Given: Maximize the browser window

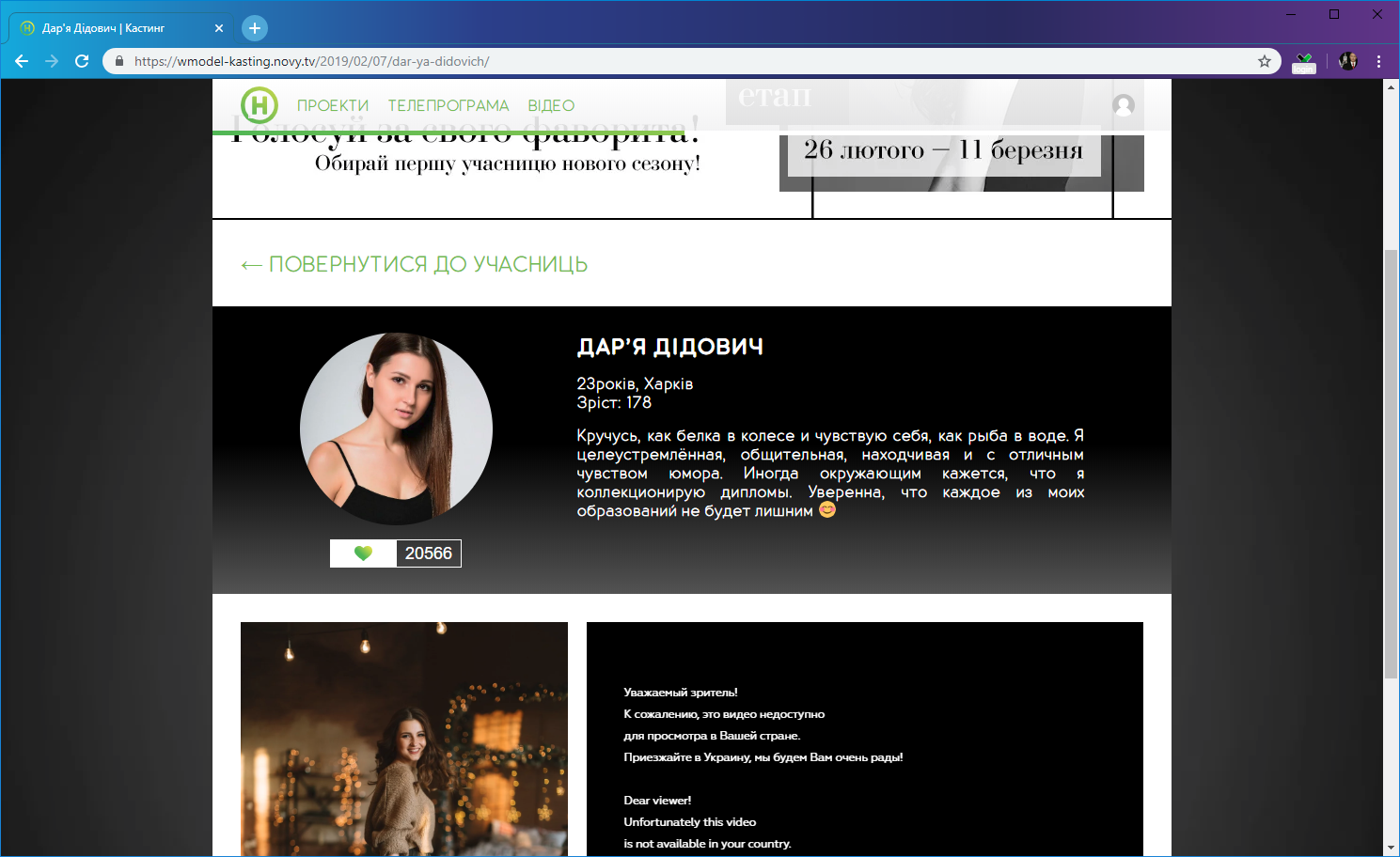Looking at the screenshot, I should (x=1334, y=14).
